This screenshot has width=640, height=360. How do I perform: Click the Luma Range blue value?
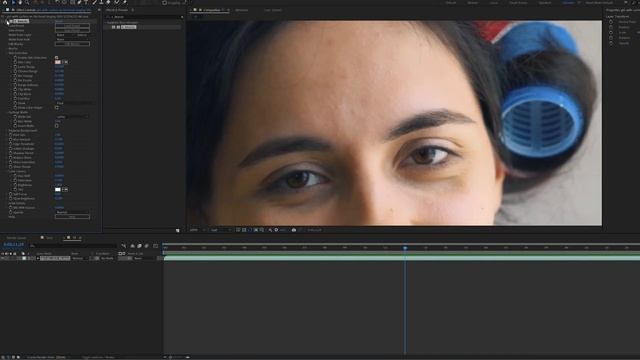[59, 67]
